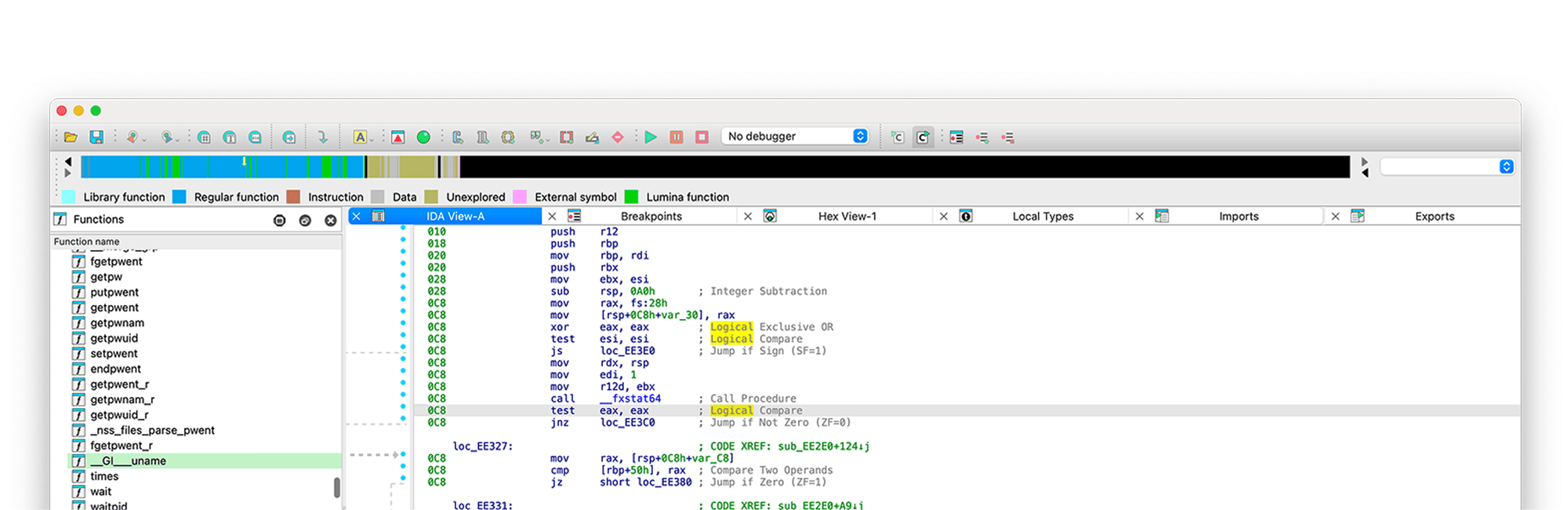Click the Library function color swatch

point(68,197)
